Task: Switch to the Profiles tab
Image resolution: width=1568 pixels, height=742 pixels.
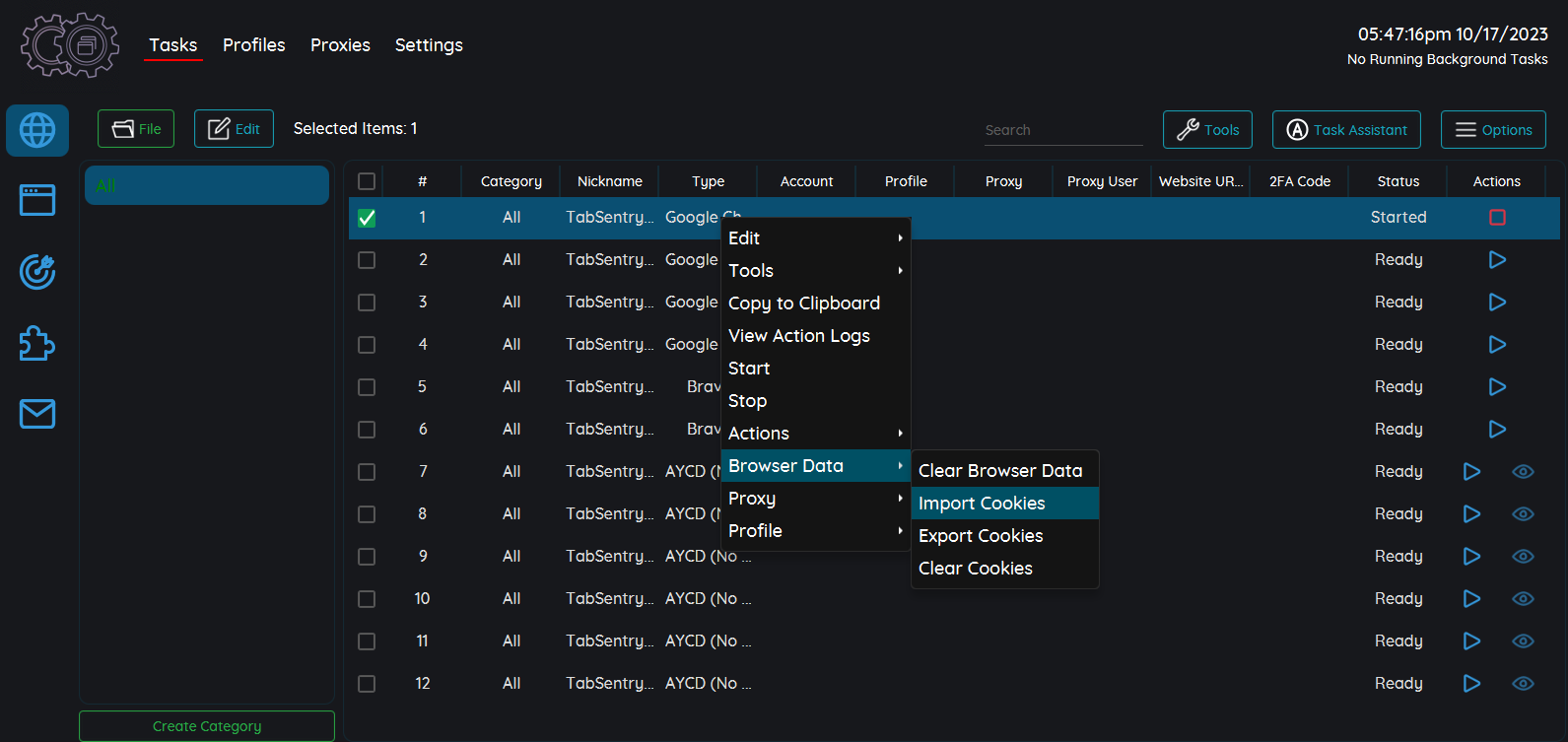Action: [x=253, y=45]
